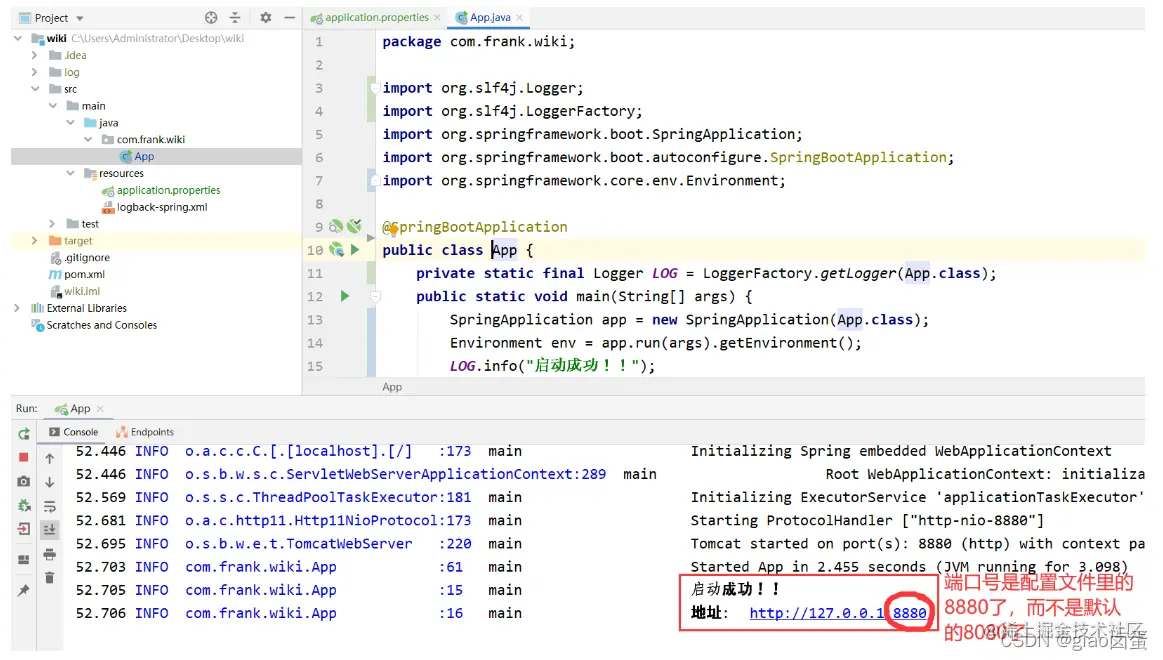
Task: Select Scratches and Consoles node
Action: point(102,325)
